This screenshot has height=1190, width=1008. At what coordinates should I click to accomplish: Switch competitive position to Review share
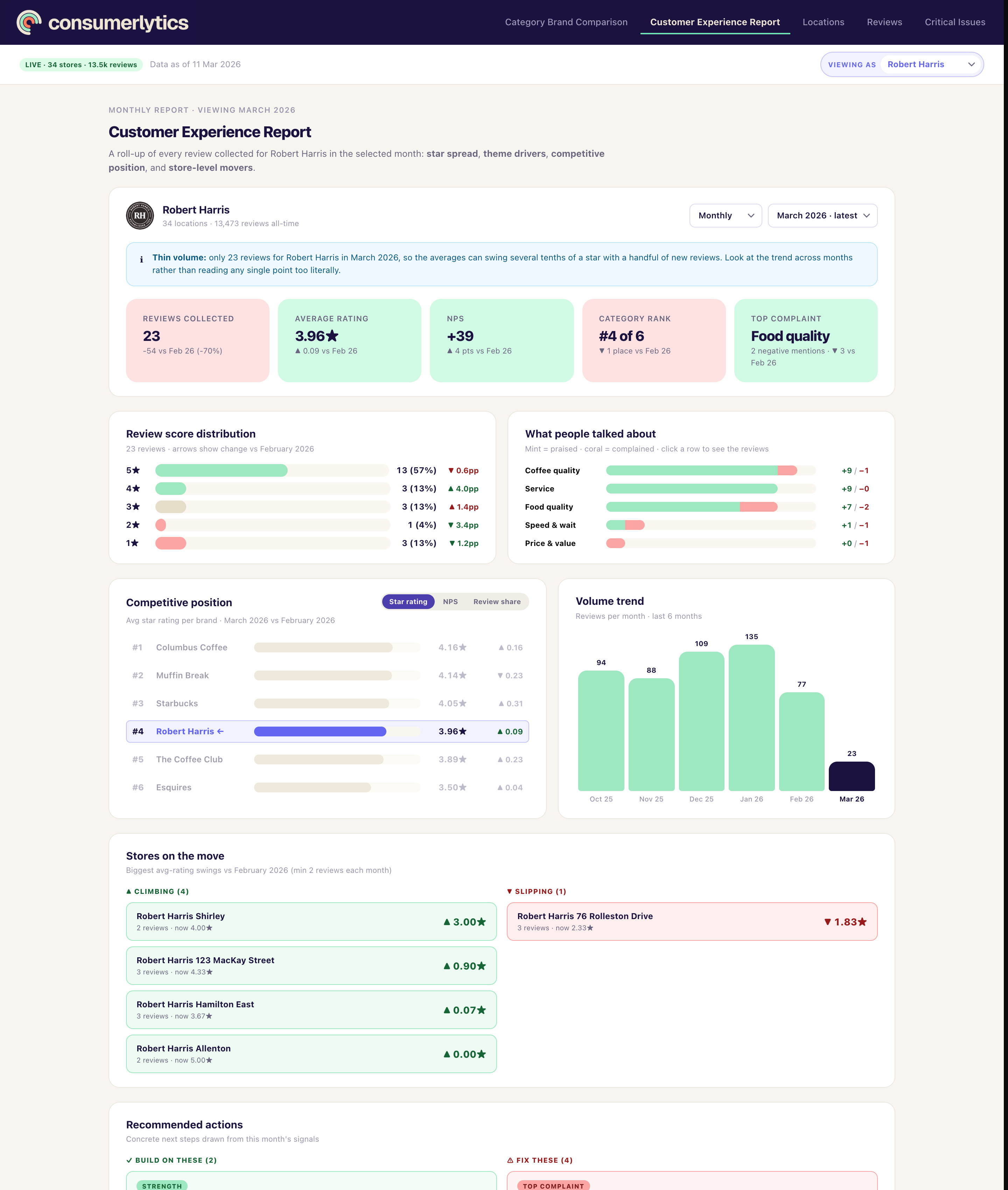pos(497,602)
